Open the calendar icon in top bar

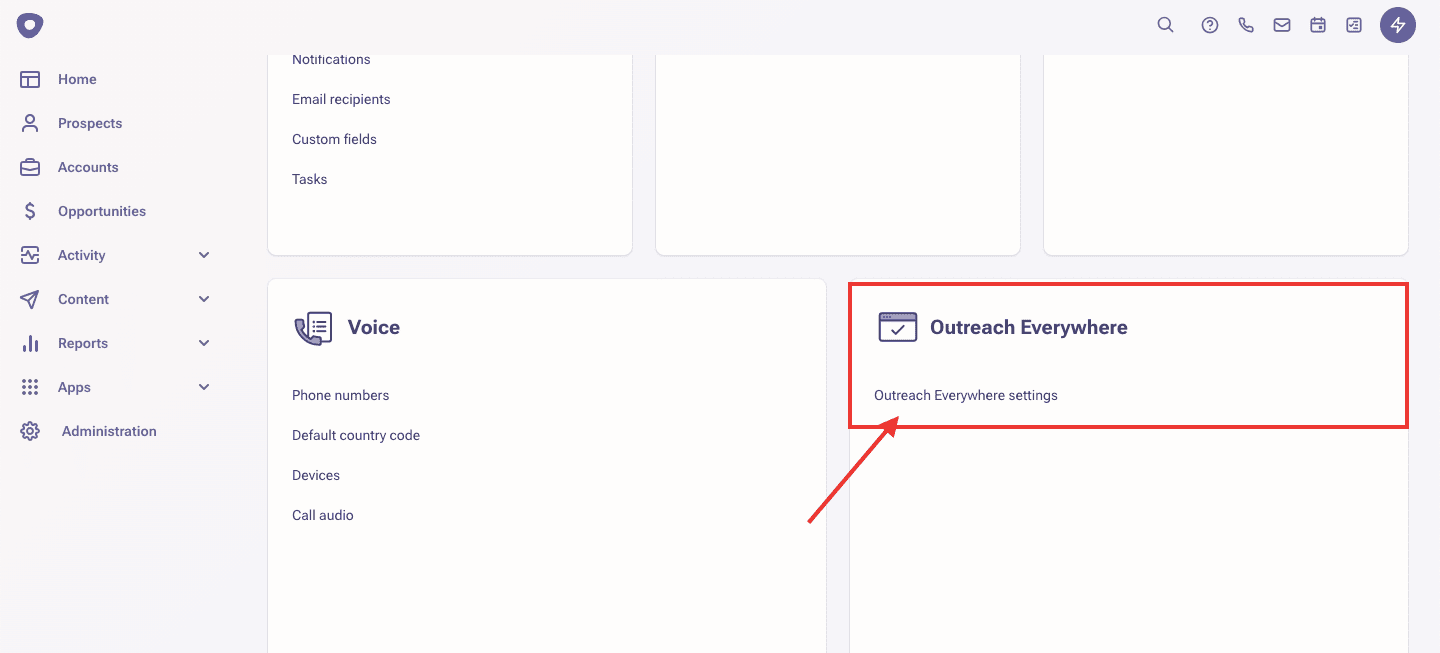click(x=1318, y=26)
